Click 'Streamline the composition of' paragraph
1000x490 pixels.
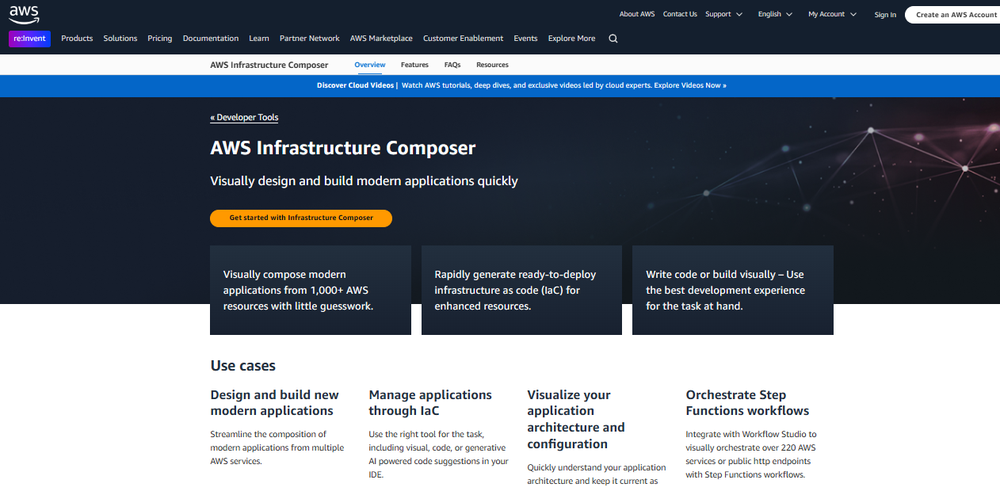tap(277, 447)
